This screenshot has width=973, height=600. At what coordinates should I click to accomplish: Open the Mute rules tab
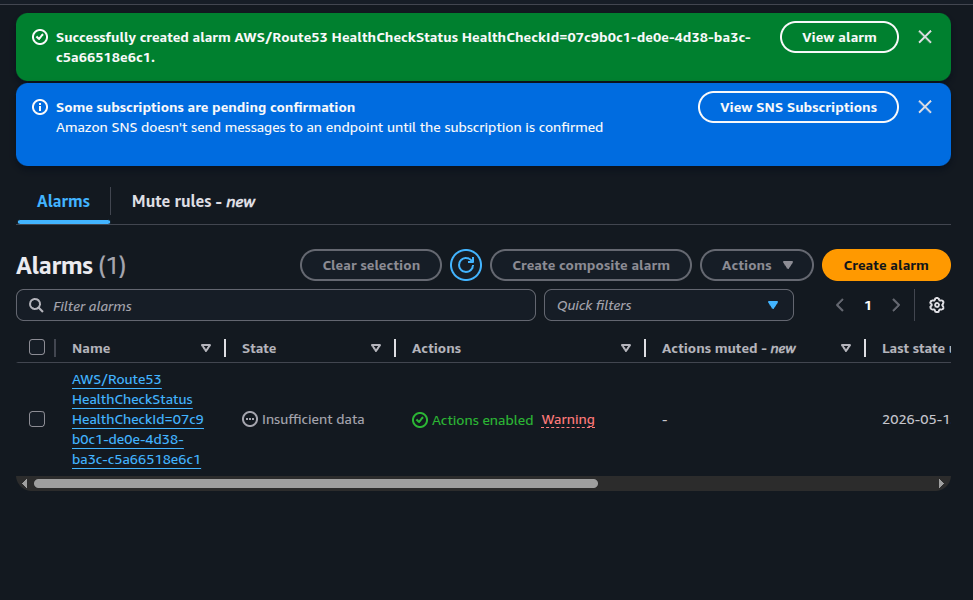[x=193, y=202]
